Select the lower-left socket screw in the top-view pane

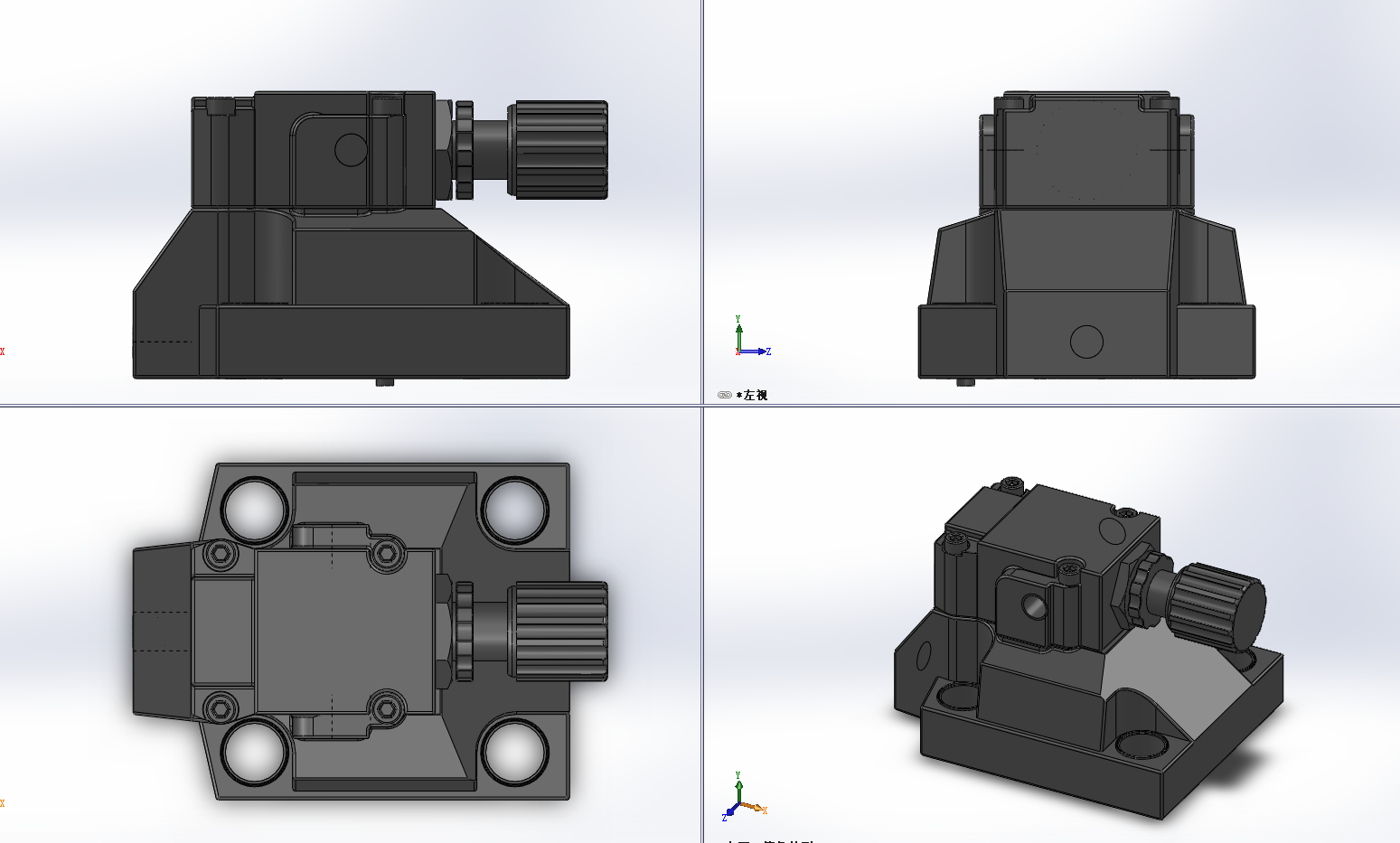coord(220,709)
